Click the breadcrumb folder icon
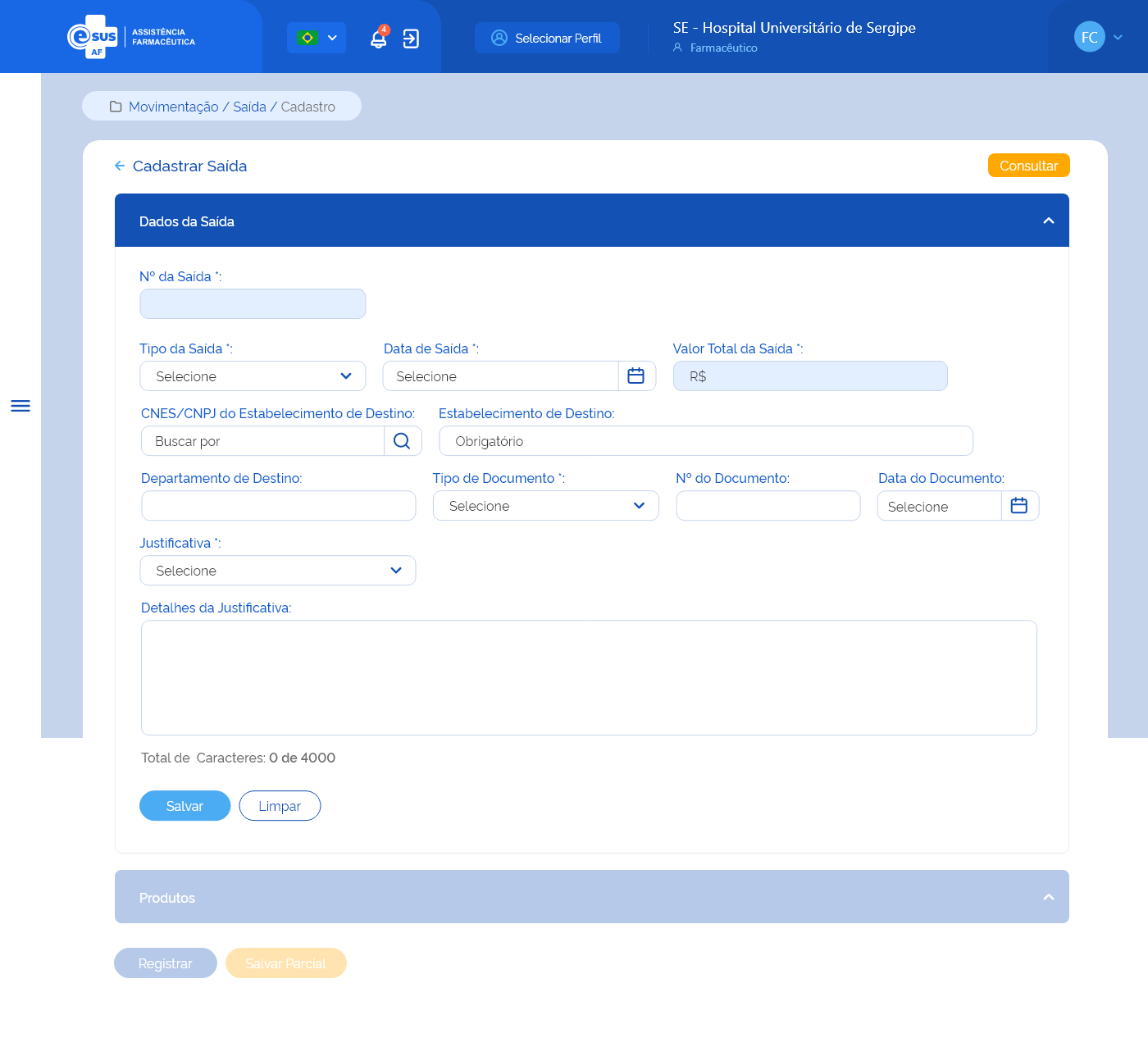1148x1038 pixels. point(116,107)
